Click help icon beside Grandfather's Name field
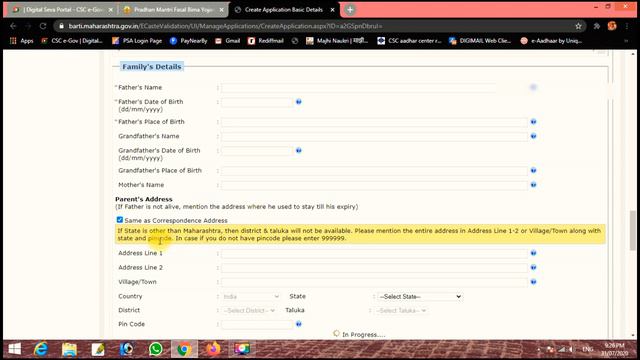The image size is (640, 360). point(533,136)
